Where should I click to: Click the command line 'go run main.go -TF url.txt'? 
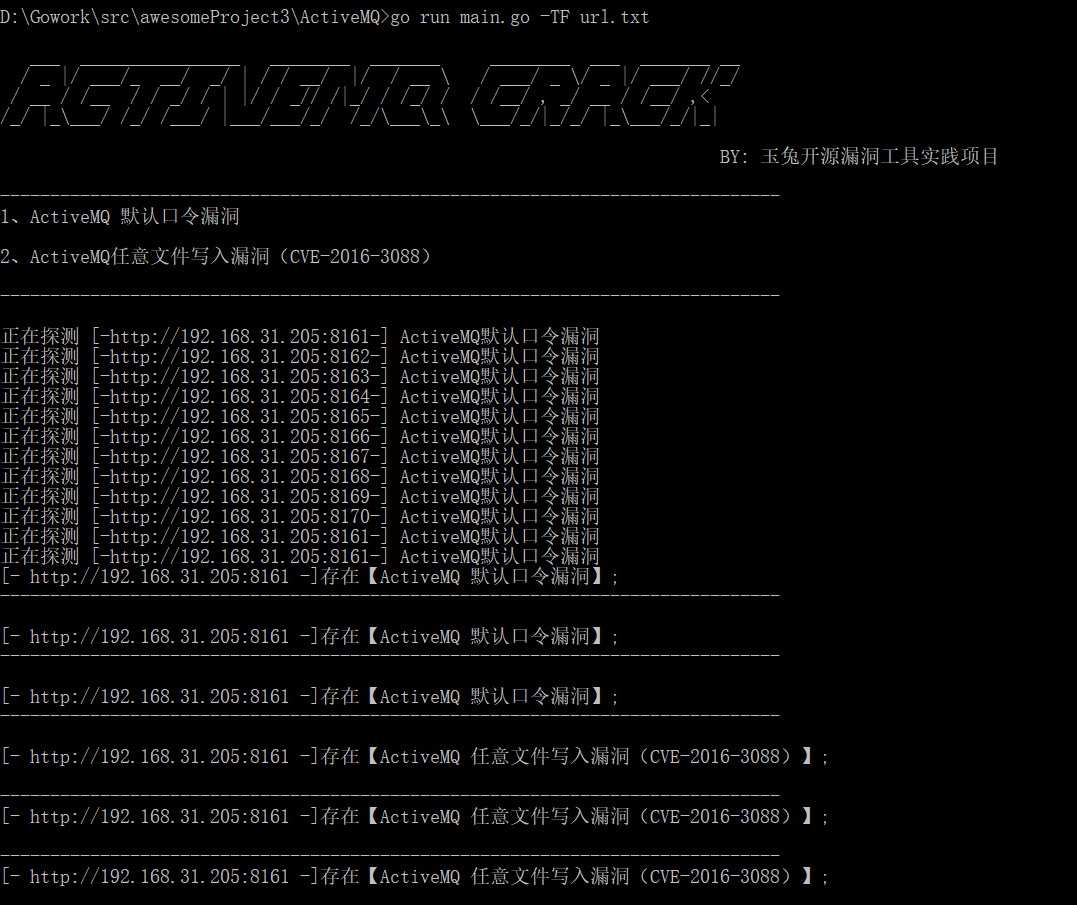pos(519,17)
